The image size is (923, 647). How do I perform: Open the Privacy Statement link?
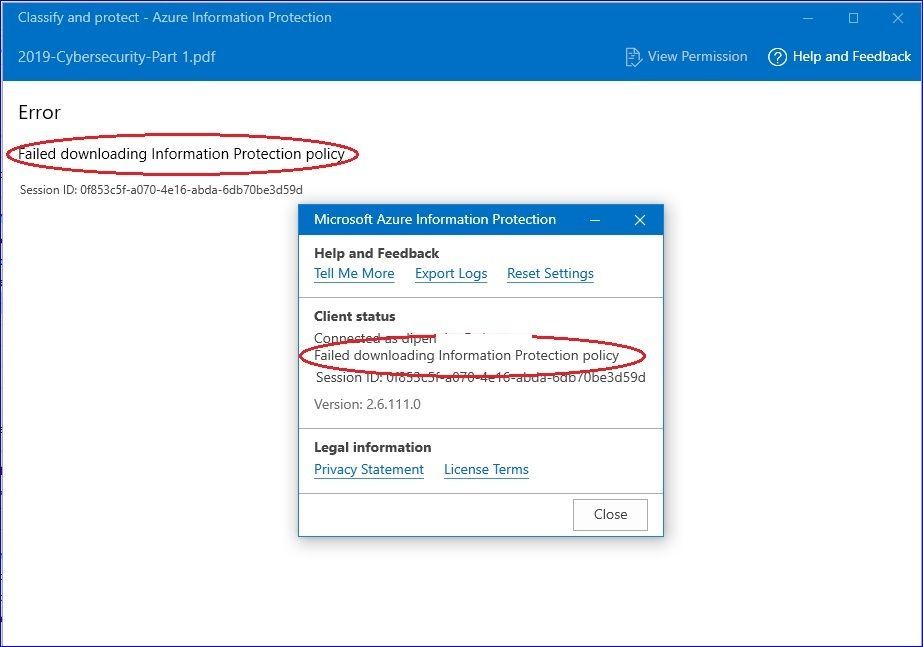pos(368,470)
